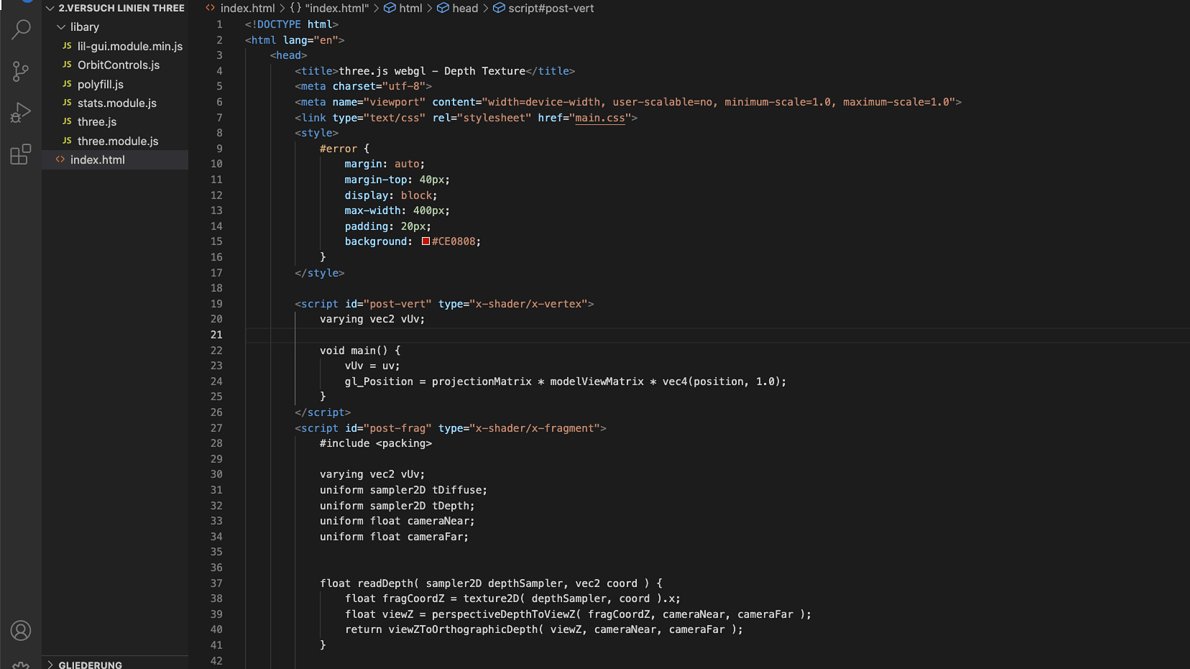Click the title text 'three.js webgl - Depth Texture'
1190x669 pixels.
tap(432, 71)
